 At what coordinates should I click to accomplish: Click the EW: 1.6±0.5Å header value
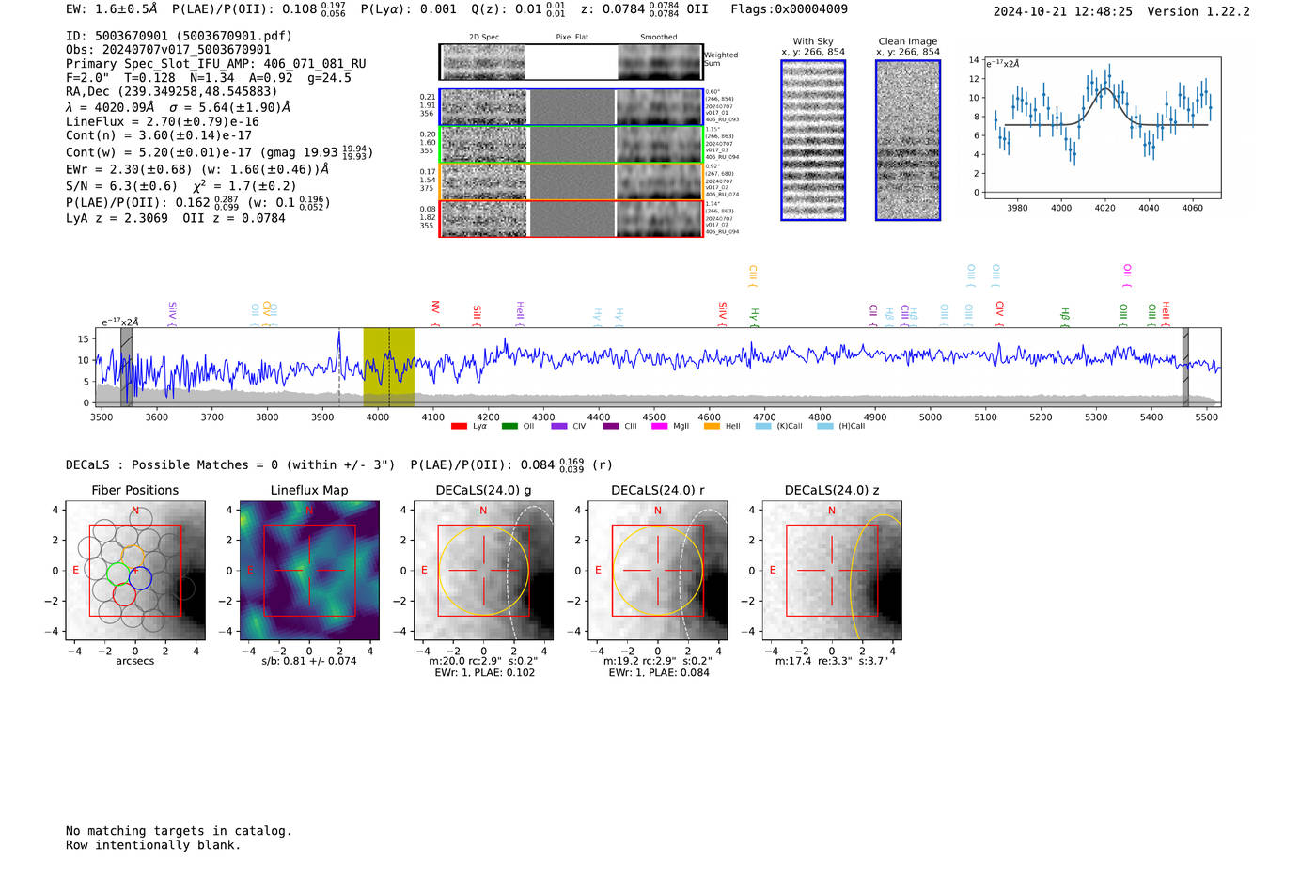point(112,9)
